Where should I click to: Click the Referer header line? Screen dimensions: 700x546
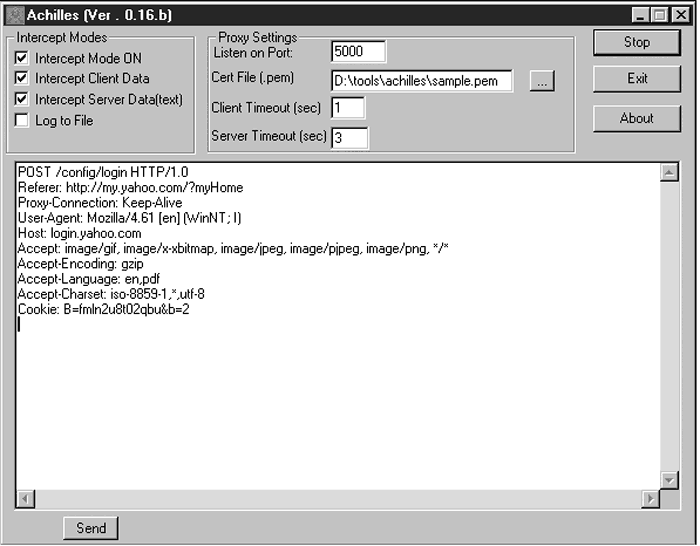130,187
